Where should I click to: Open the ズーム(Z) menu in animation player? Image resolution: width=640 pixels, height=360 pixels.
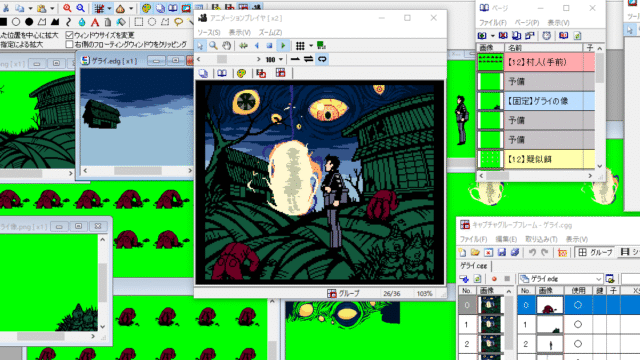tap(270, 32)
